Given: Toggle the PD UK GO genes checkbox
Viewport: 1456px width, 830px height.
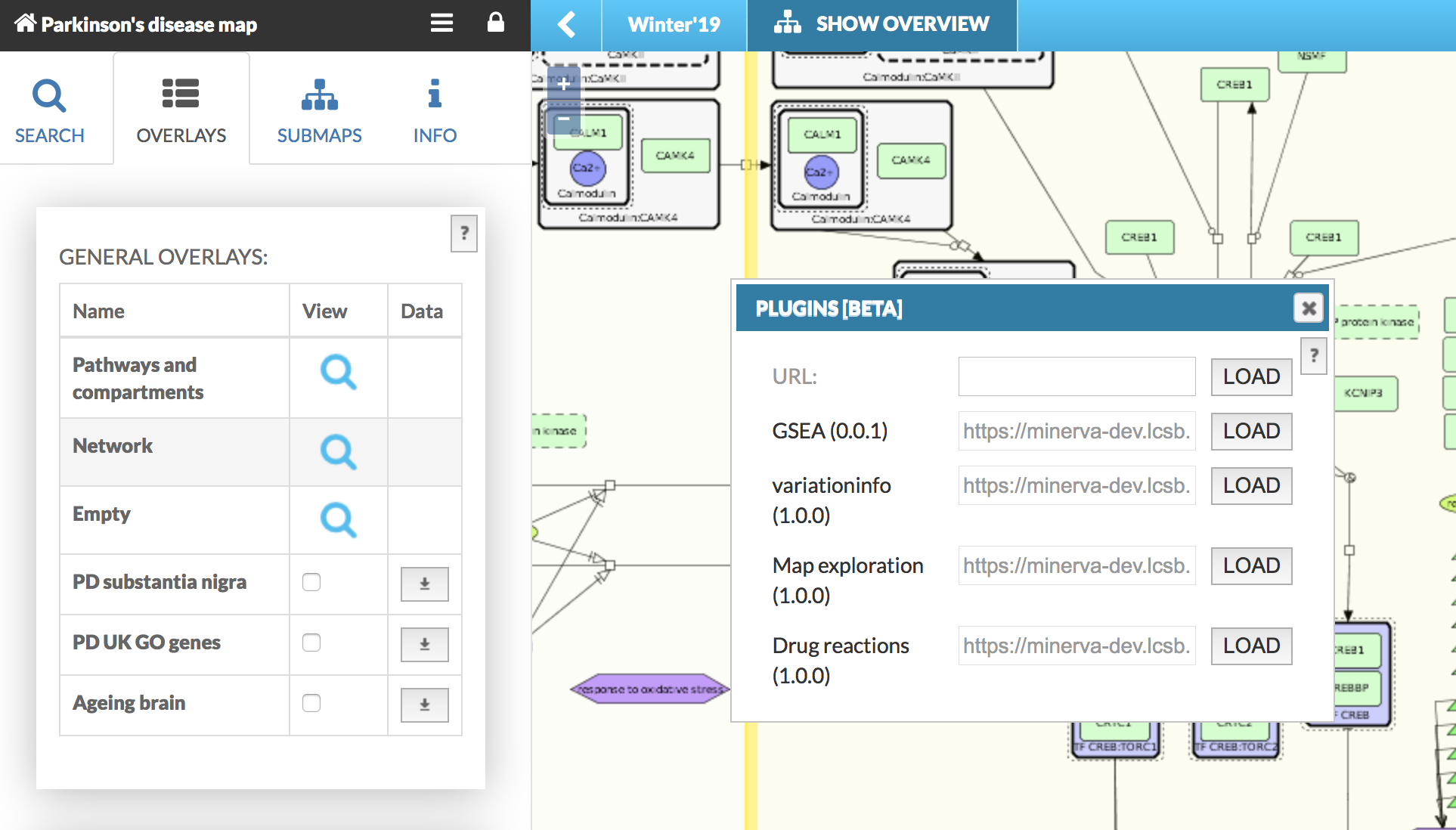Looking at the screenshot, I should [x=311, y=643].
